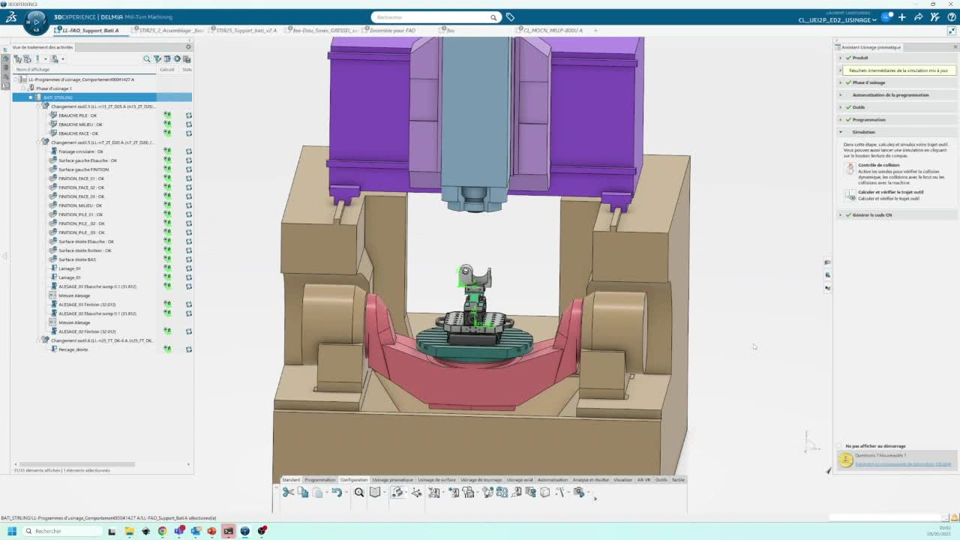Open the Help question mark icon

pyautogui.click(x=951, y=17)
